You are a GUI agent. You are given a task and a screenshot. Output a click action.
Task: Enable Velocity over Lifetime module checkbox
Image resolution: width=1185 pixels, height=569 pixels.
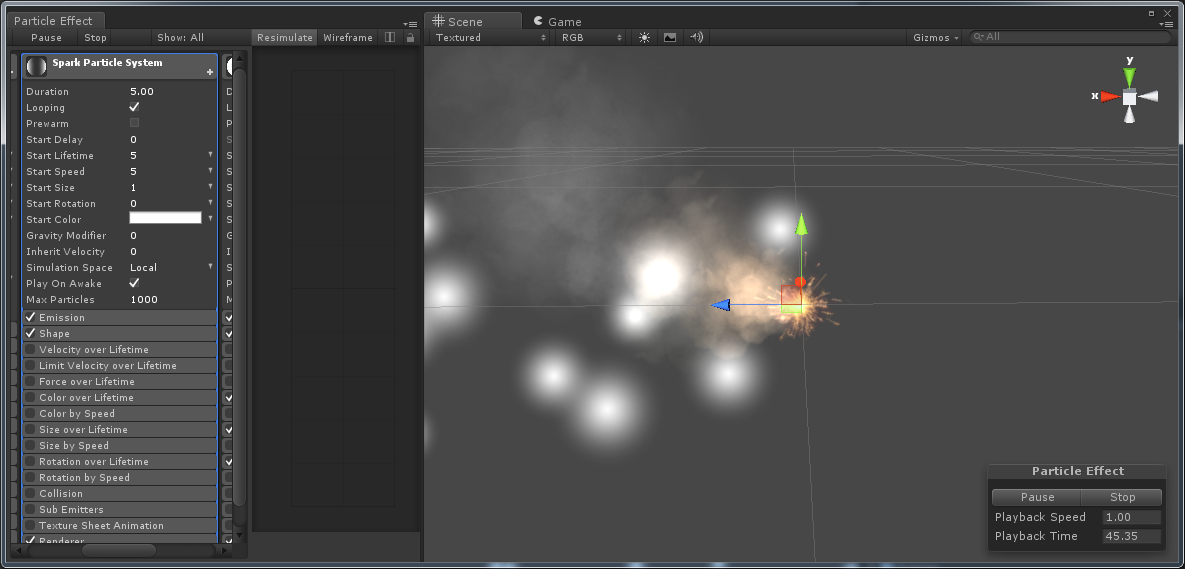(x=30, y=349)
